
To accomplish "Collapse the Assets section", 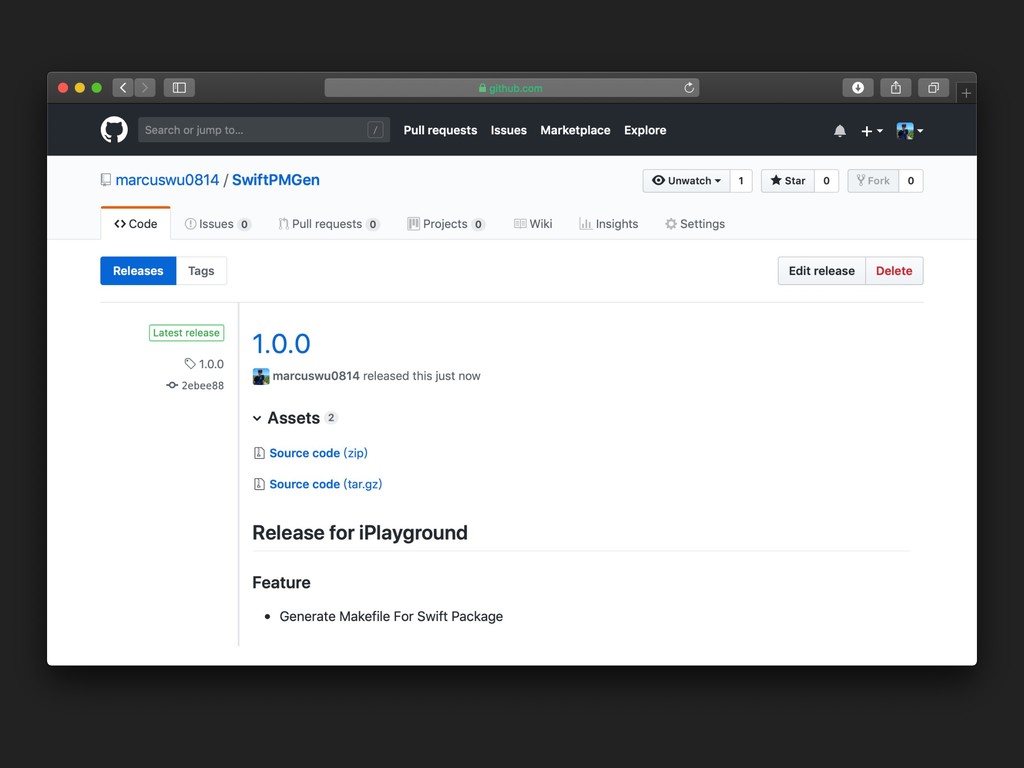I will click(295, 418).
